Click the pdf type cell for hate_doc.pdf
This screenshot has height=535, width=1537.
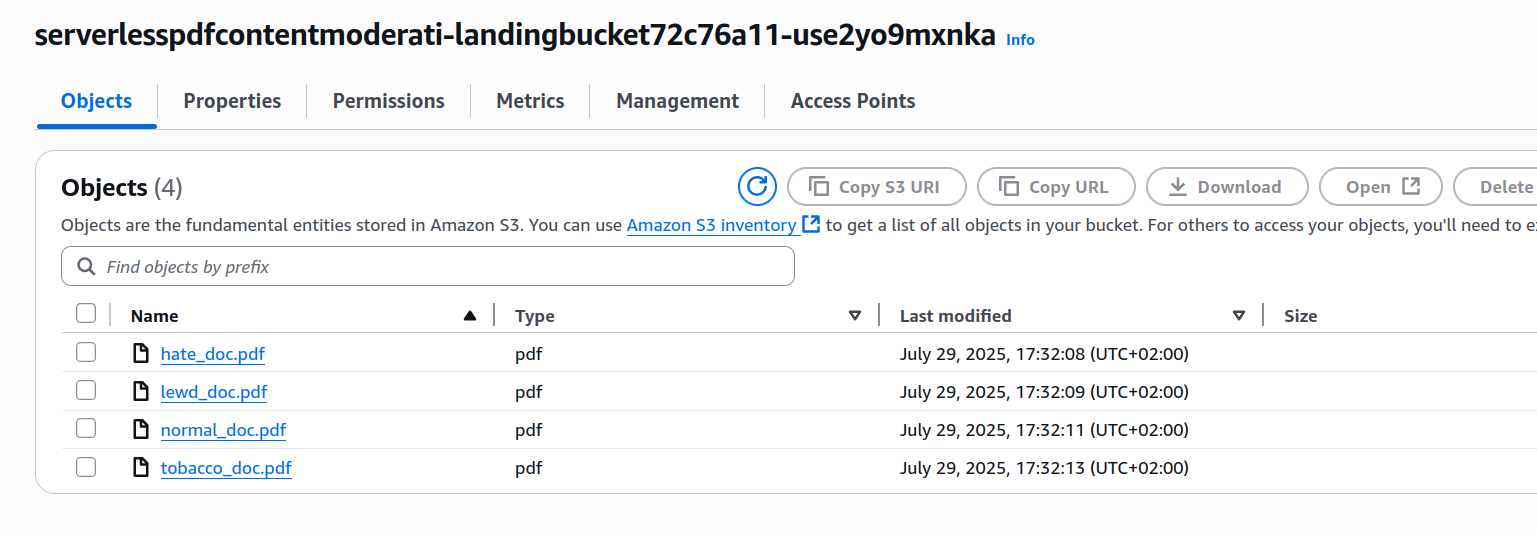(x=528, y=354)
